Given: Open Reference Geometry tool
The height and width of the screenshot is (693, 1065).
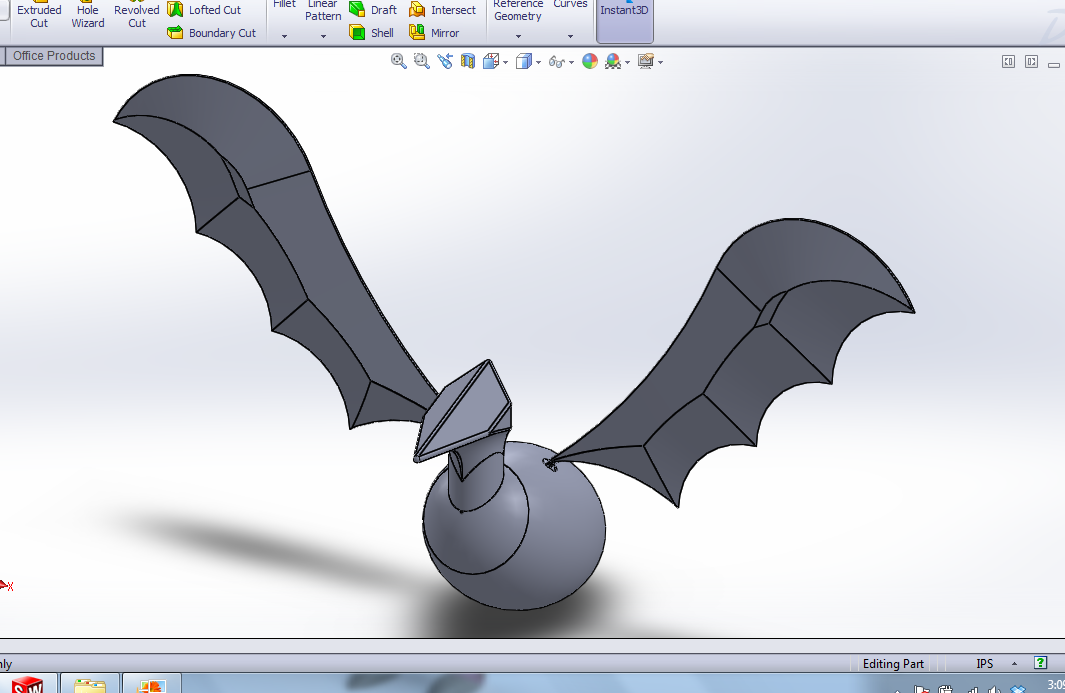Looking at the screenshot, I should pyautogui.click(x=518, y=10).
